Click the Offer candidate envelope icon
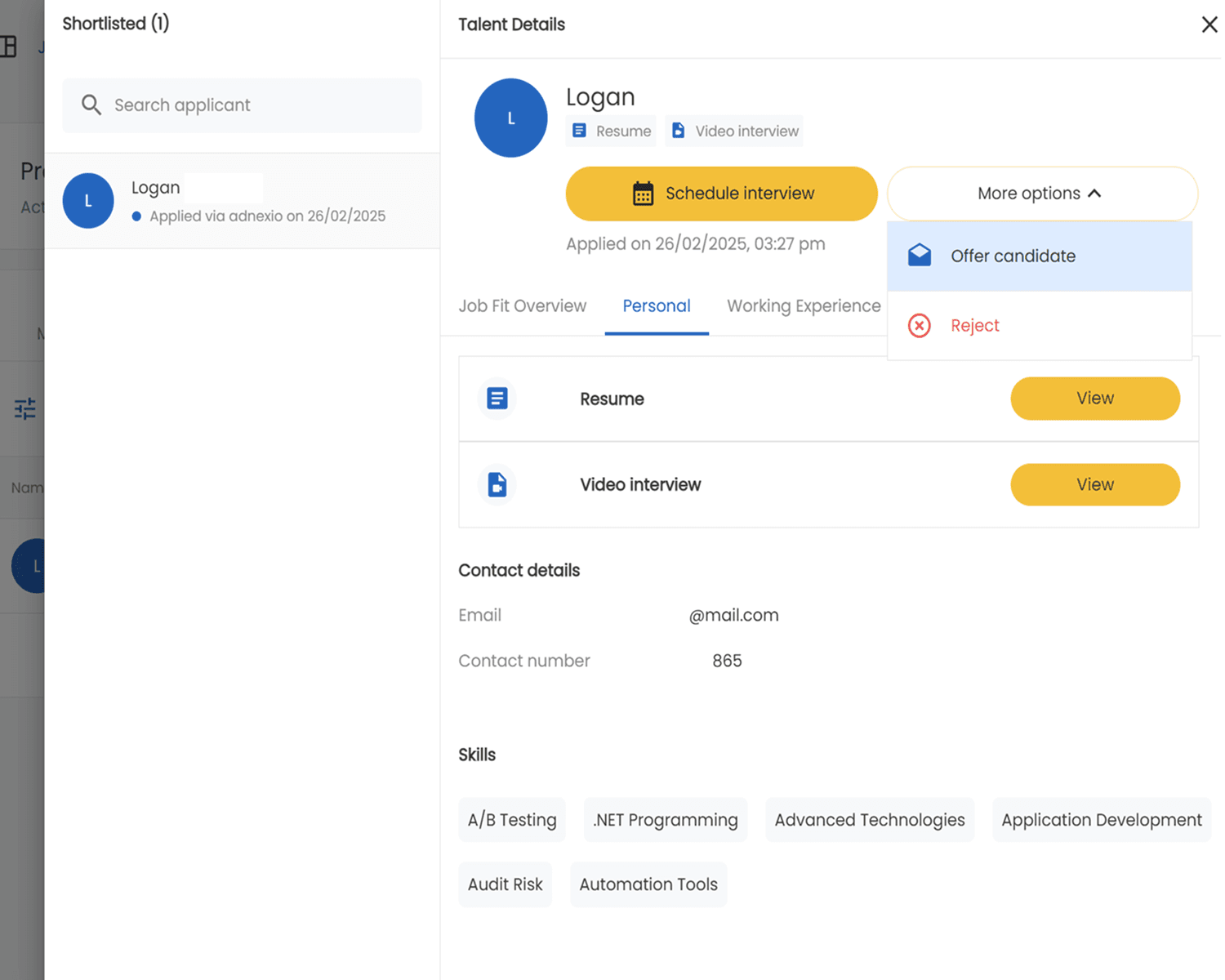 click(x=920, y=256)
